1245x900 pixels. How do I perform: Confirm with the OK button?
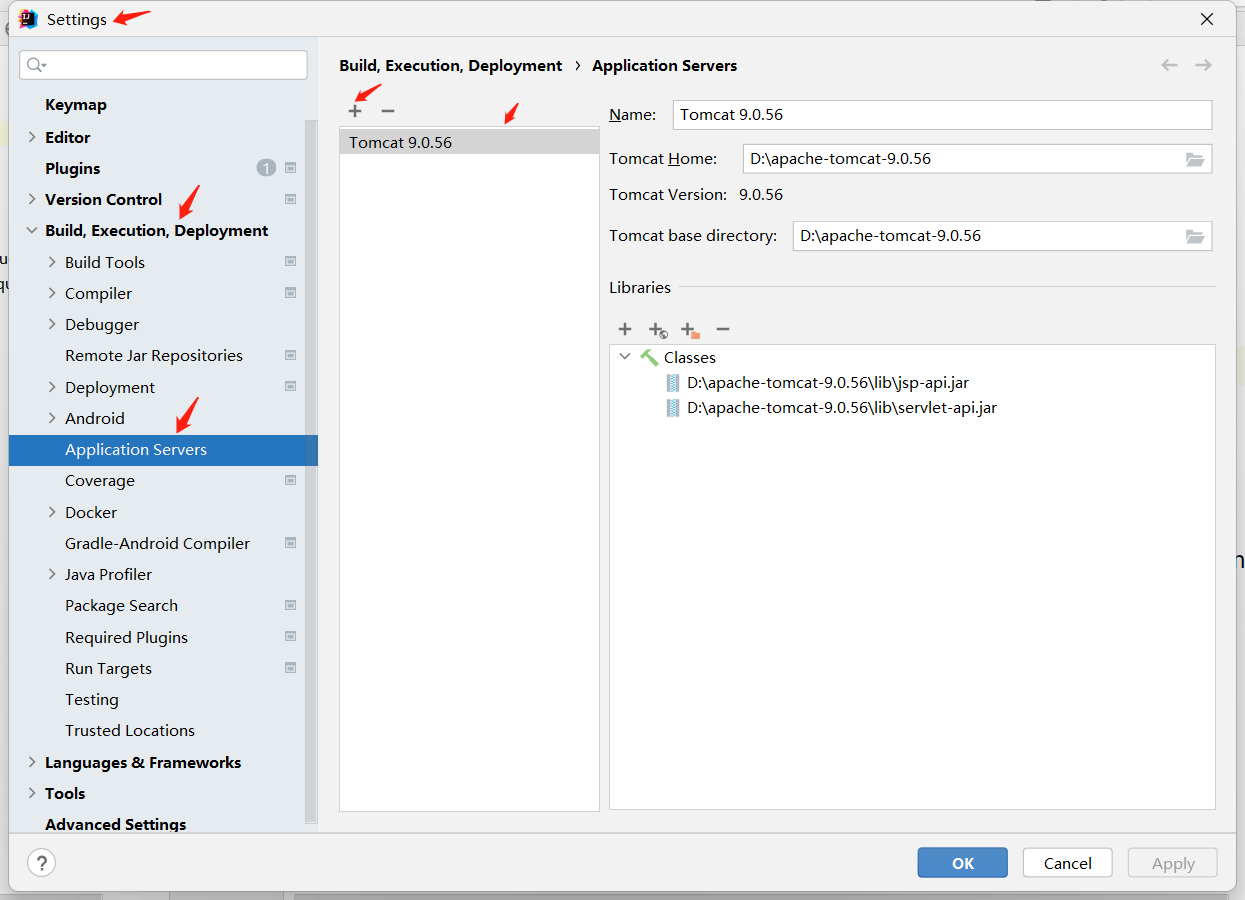pyautogui.click(x=963, y=863)
